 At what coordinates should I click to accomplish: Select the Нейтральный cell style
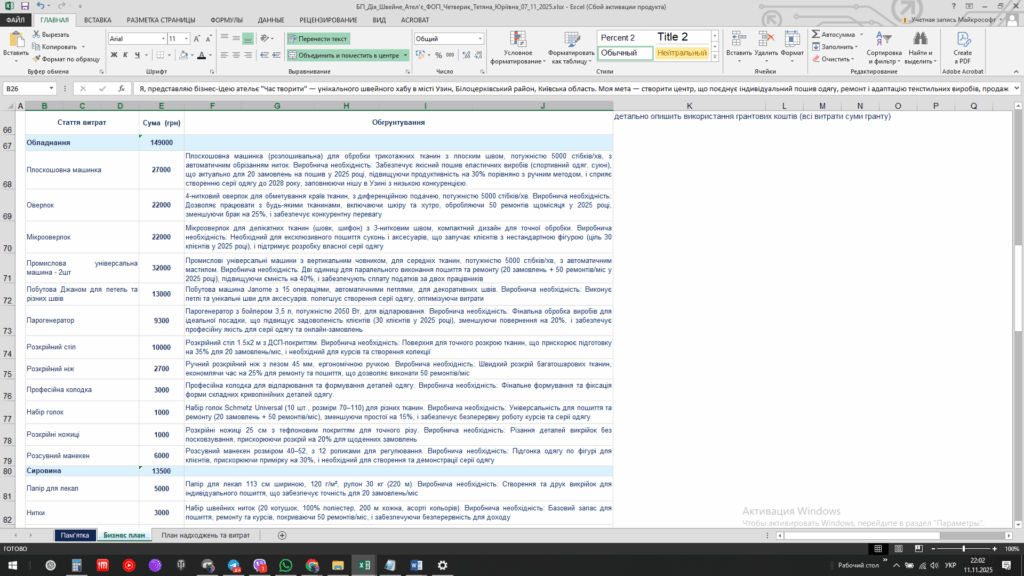pyautogui.click(x=682, y=52)
